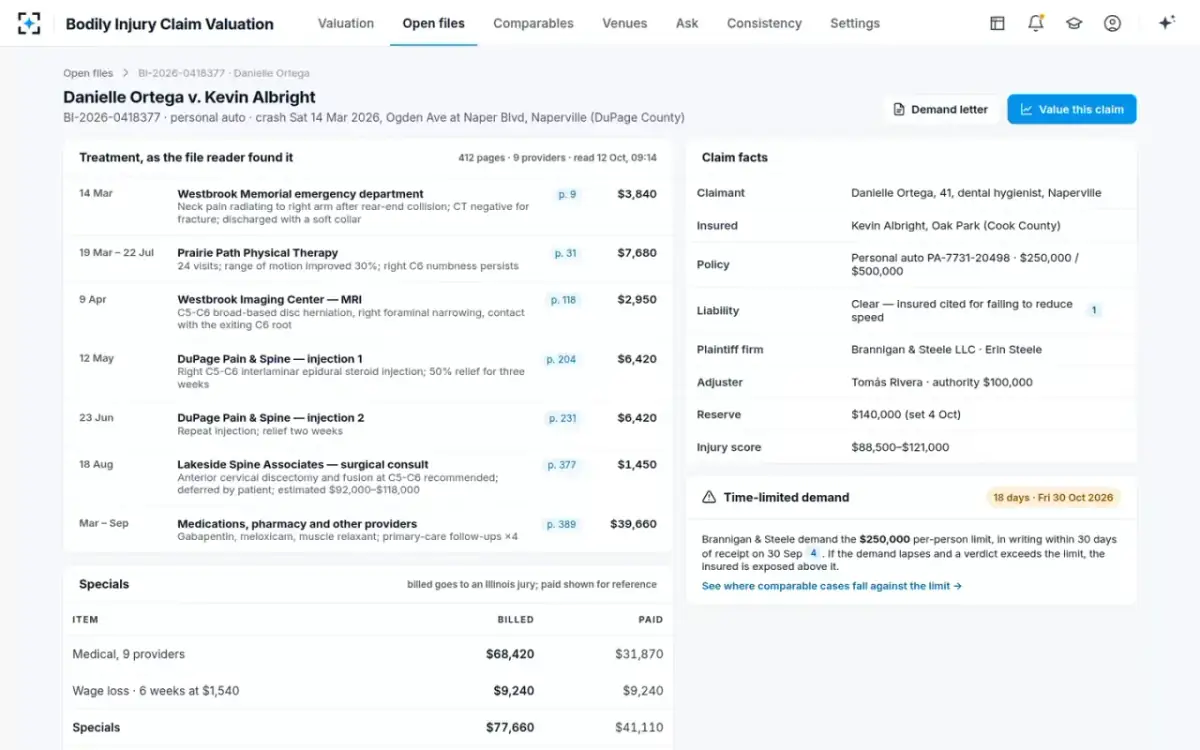Click the 18 days · Fri 30 Oct 2026 badge
This screenshot has width=1200, height=750.
coord(1054,497)
